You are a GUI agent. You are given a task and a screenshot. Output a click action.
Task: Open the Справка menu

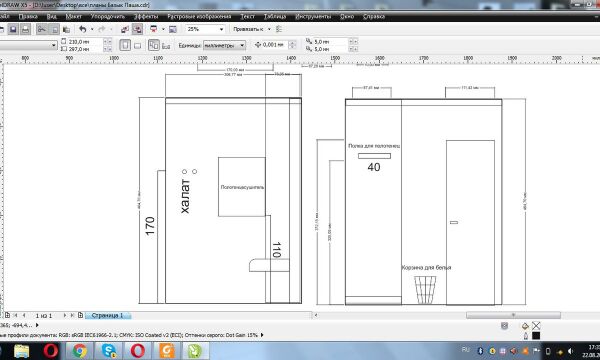point(373,16)
